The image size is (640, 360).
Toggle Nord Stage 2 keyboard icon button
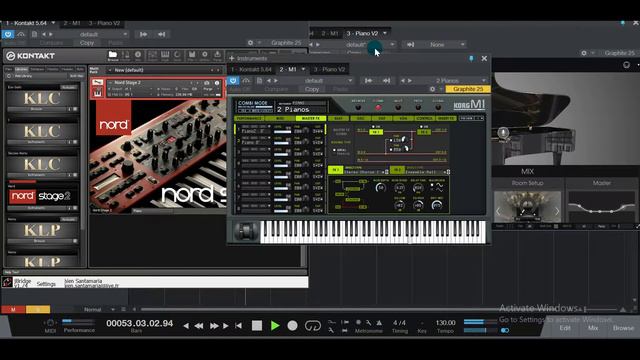tap(98, 93)
